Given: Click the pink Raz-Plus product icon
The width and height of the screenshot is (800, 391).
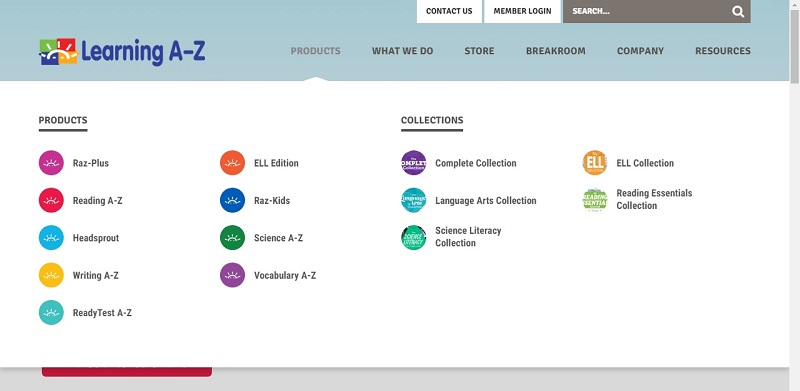Looking at the screenshot, I should [x=51, y=163].
